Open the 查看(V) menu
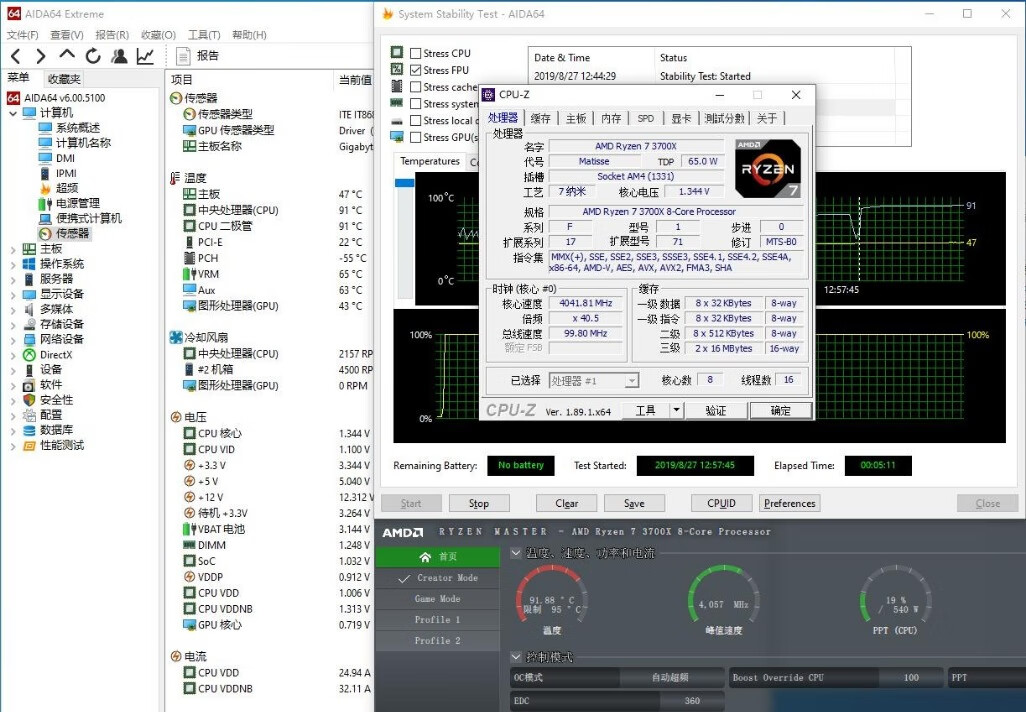Screen dimensions: 1026x712 tap(67, 35)
